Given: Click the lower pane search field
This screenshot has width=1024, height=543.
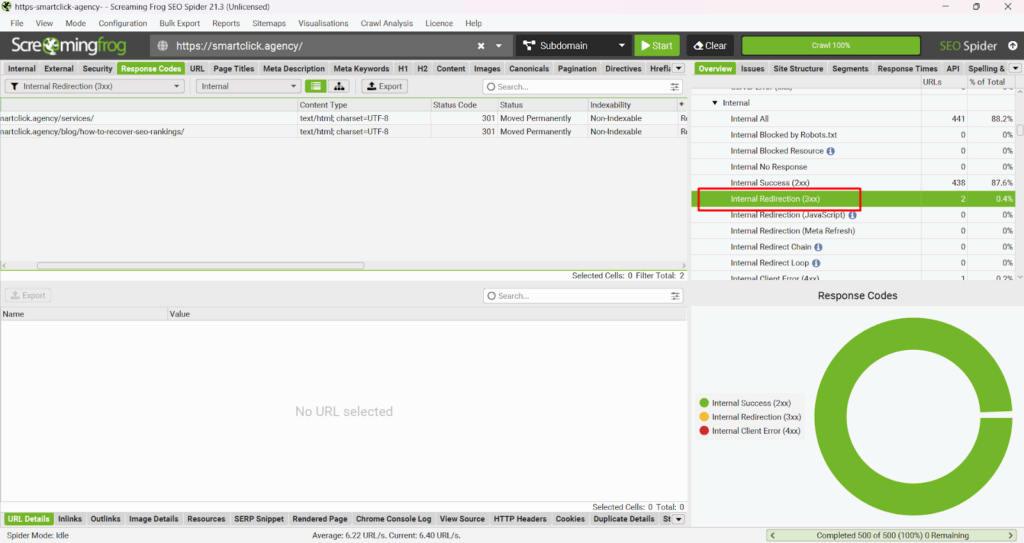Looking at the screenshot, I should click(x=577, y=296).
